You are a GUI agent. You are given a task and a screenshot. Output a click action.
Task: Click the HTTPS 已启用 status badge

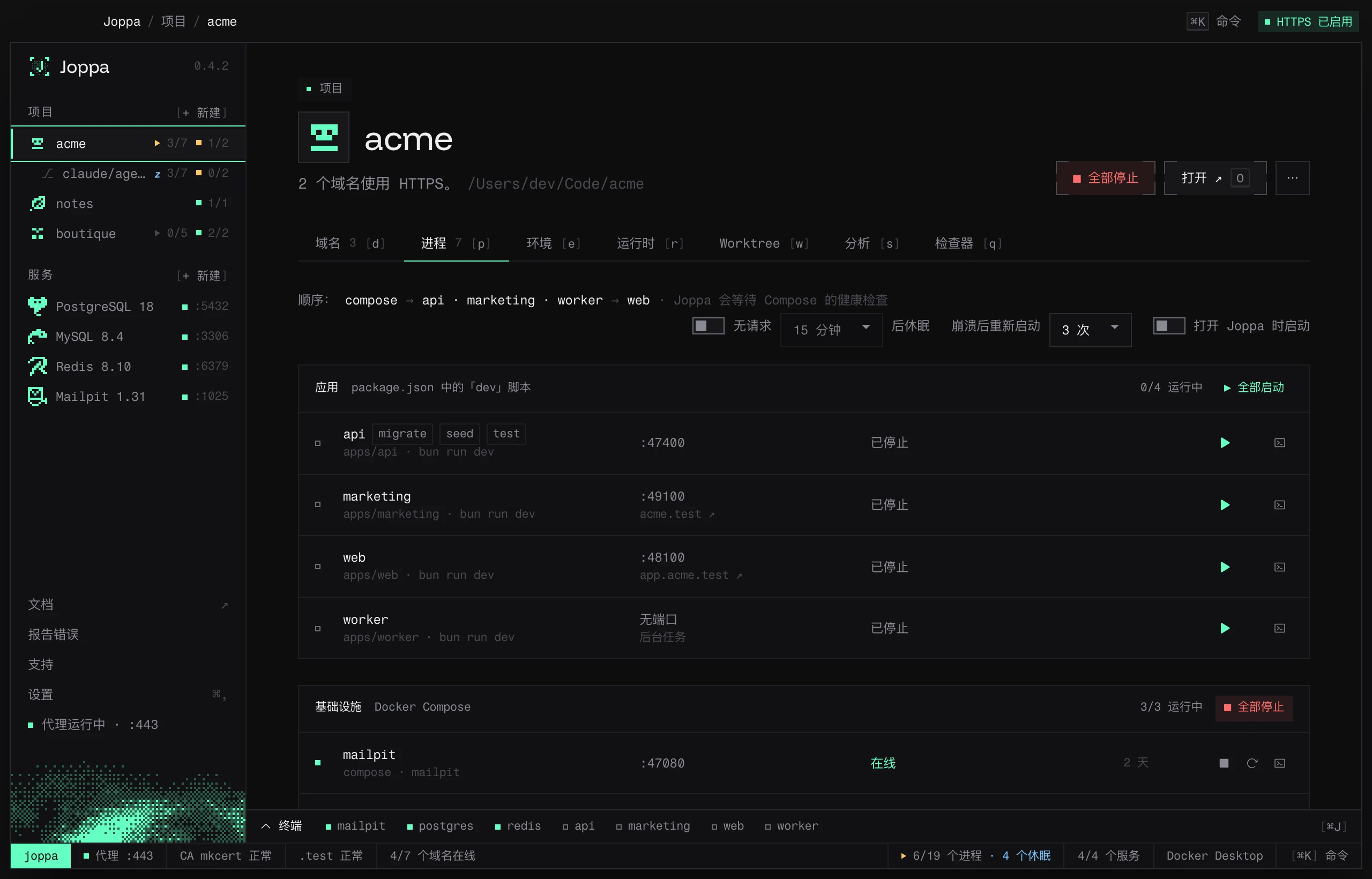(1308, 21)
